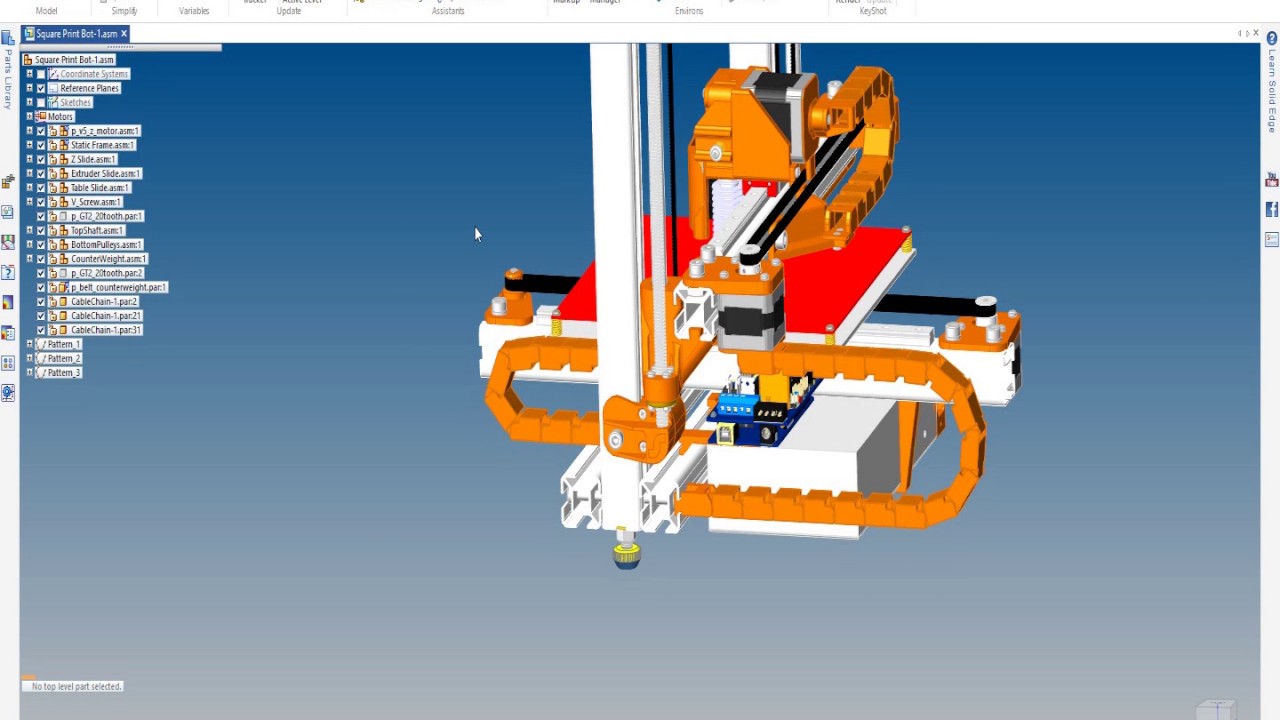
Task: Click the root assembly icon of Square Print Bot-1.asm
Action: 28,60
